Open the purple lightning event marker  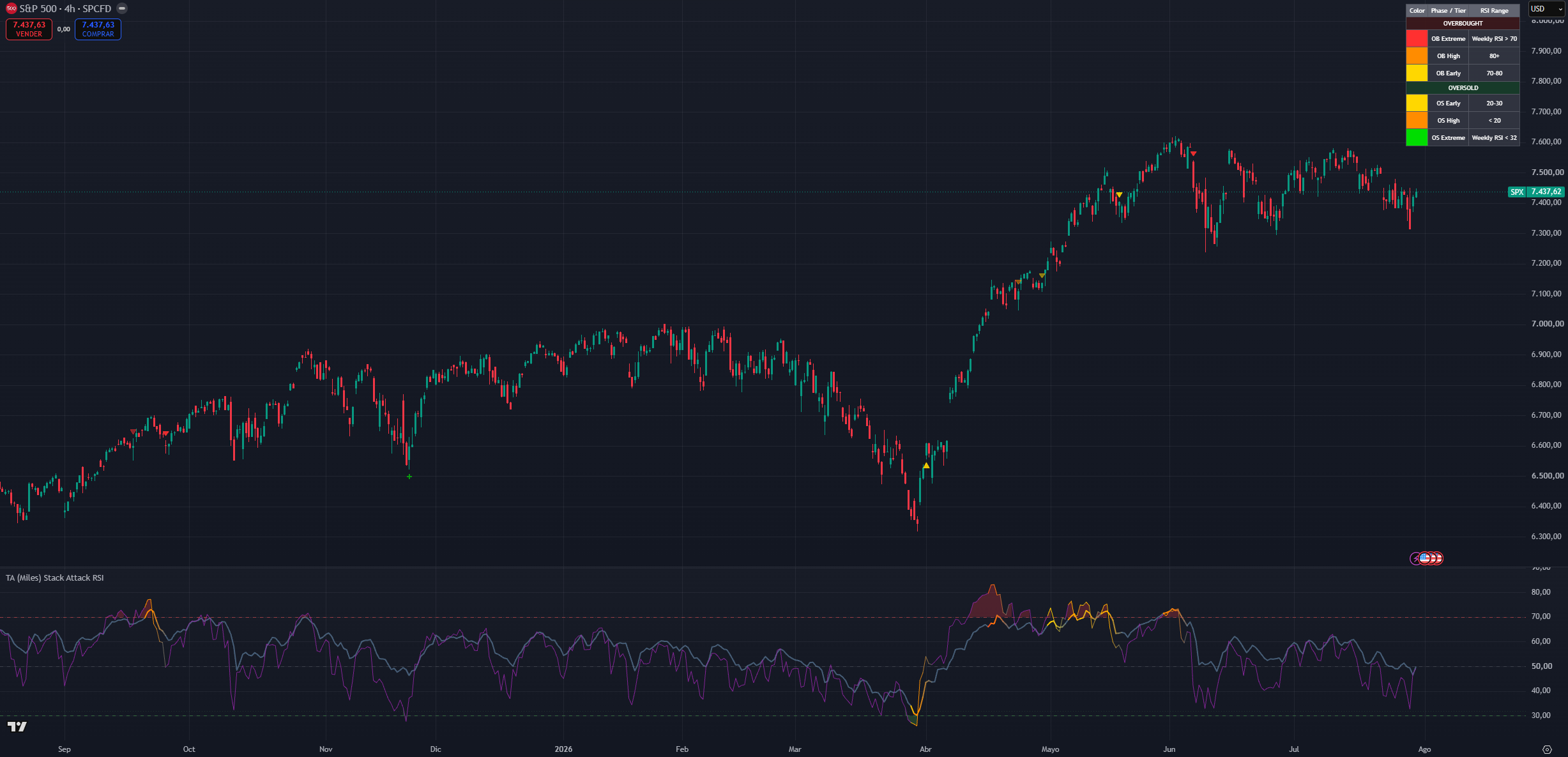(1415, 558)
